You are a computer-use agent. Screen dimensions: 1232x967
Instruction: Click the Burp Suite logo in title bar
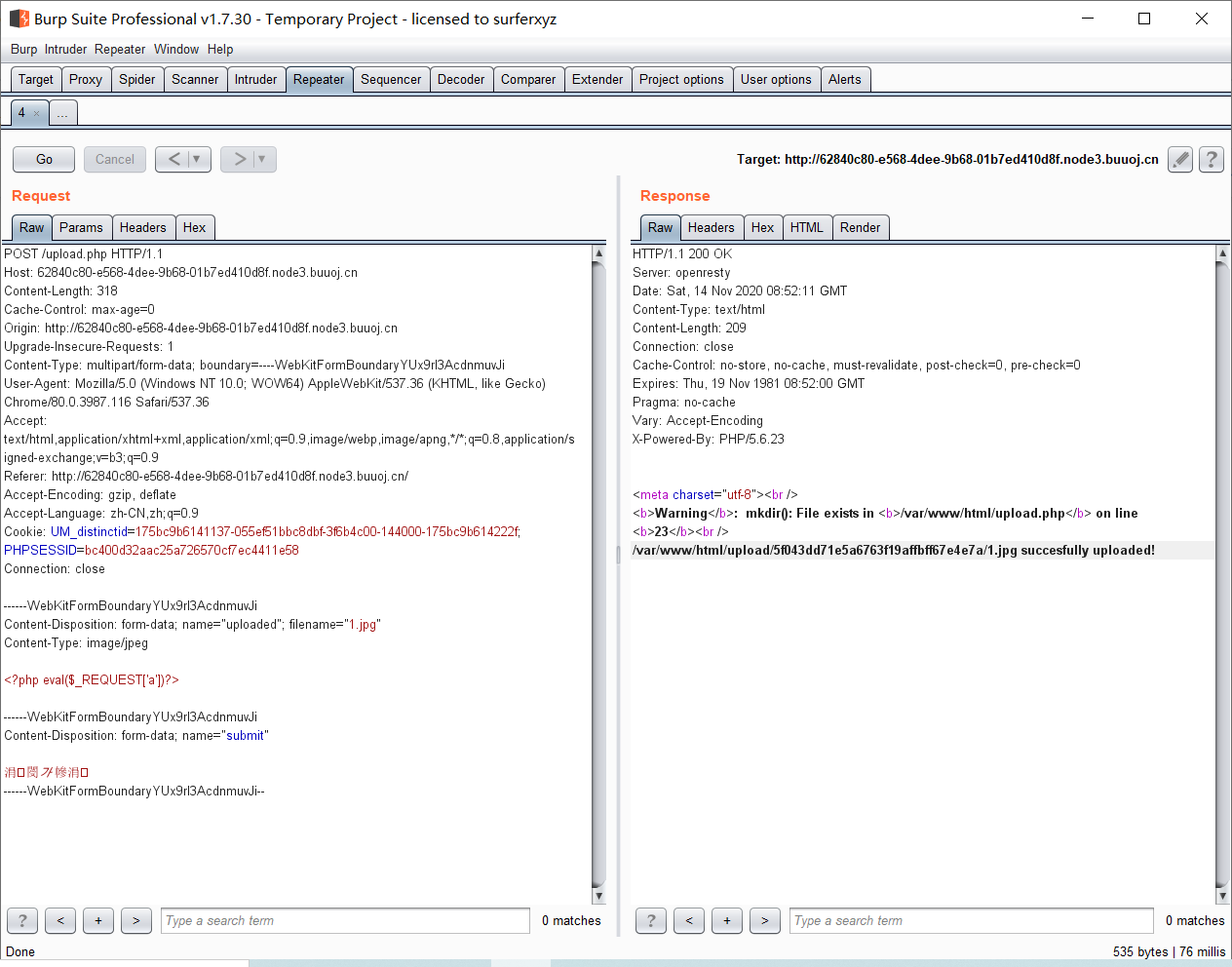tap(19, 19)
